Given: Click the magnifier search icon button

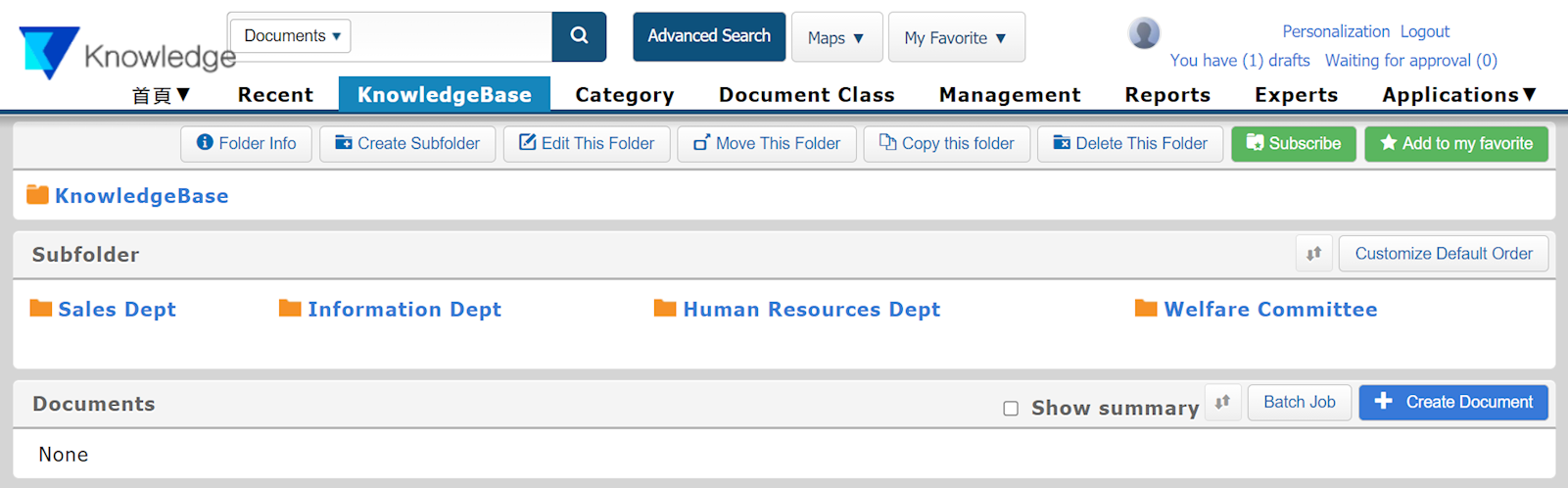Looking at the screenshot, I should coord(579,36).
